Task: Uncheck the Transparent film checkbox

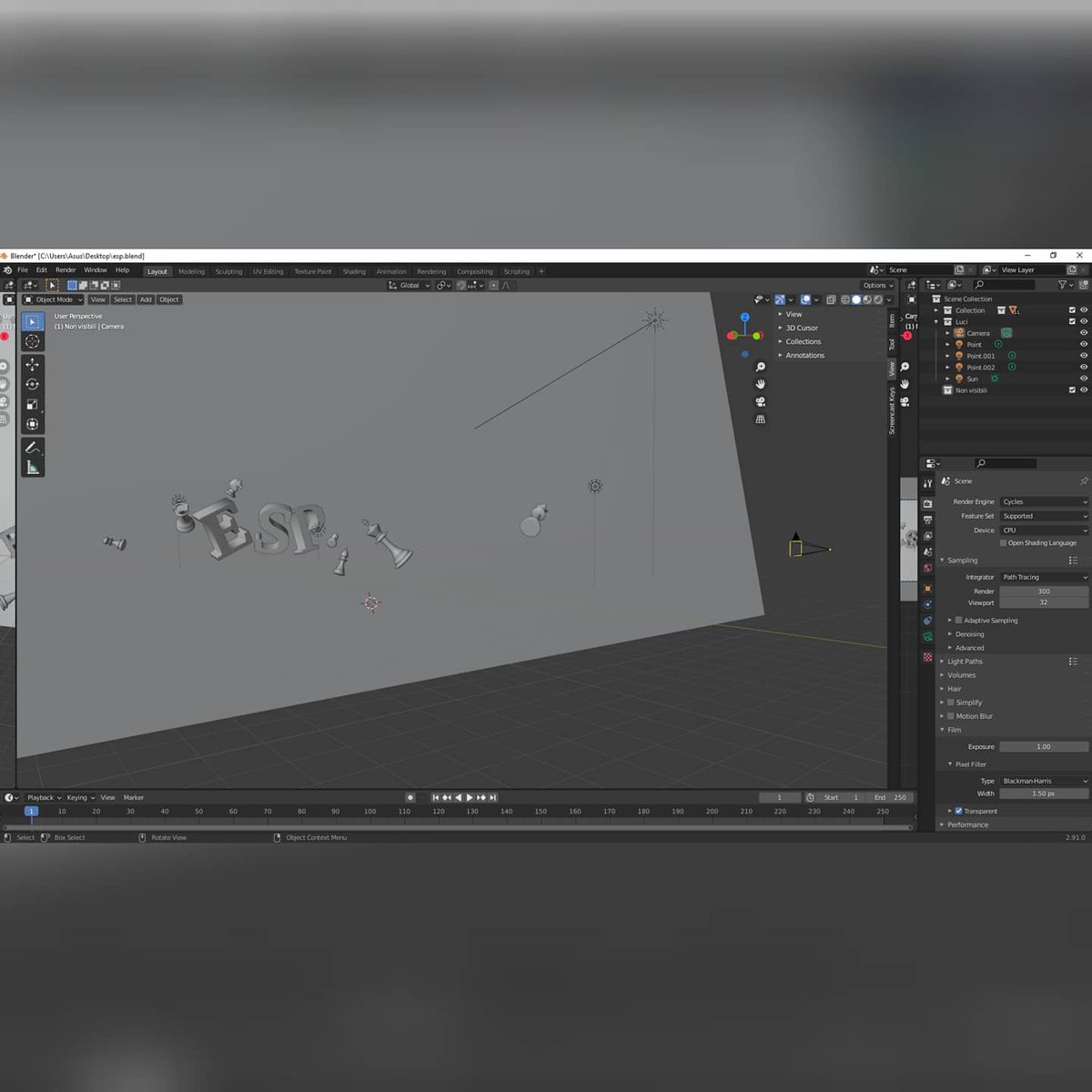Action: 958,811
